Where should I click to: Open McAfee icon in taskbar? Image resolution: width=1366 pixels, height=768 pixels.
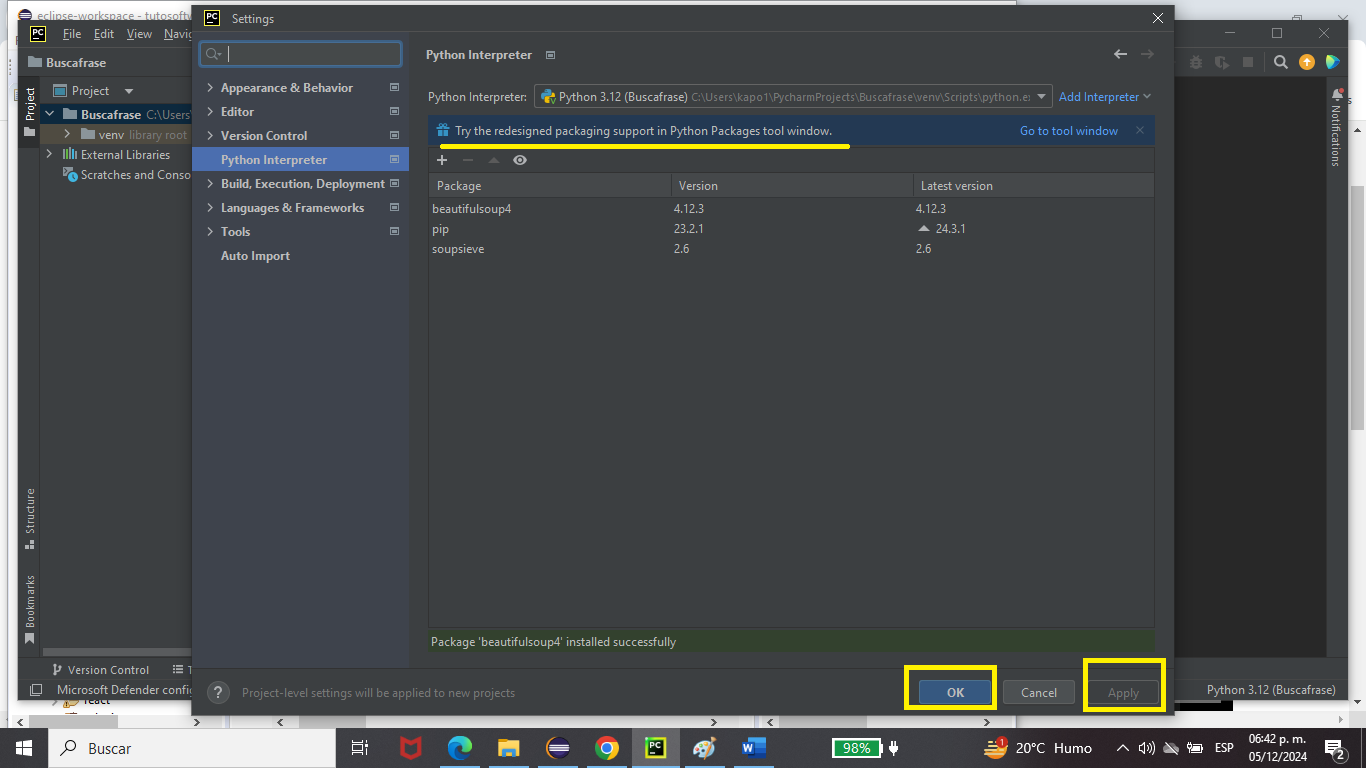point(410,748)
